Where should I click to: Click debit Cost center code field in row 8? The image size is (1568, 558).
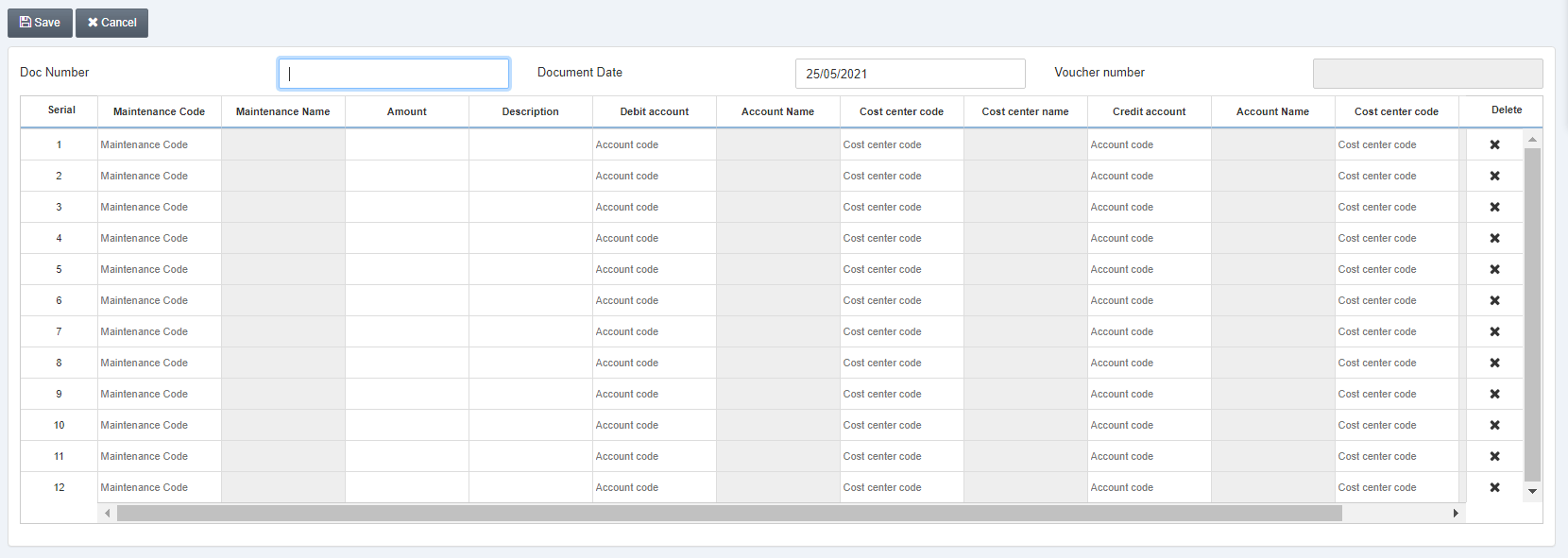pos(902,363)
